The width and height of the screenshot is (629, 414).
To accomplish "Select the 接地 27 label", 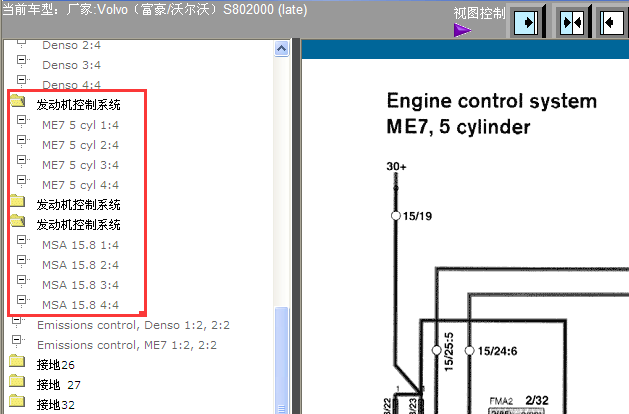I will 59,385.
